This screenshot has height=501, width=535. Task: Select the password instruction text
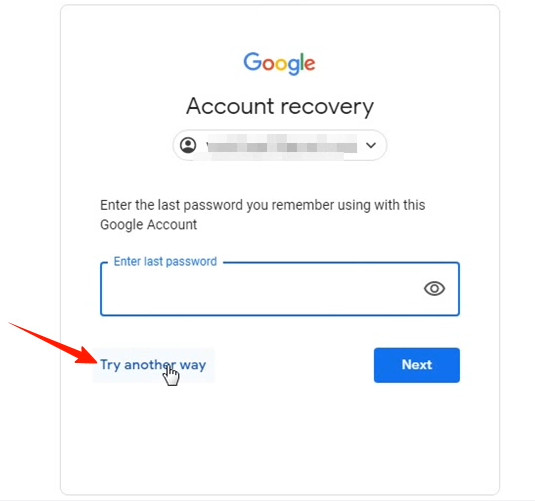point(262,215)
